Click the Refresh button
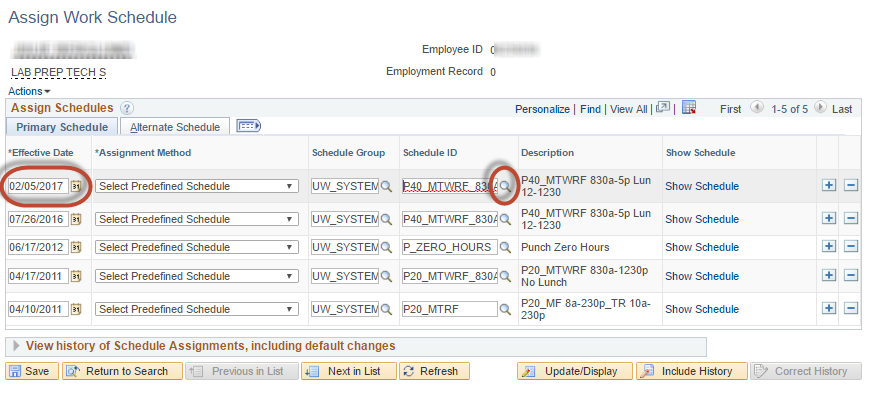Screen dimensions: 879x398 point(434,371)
